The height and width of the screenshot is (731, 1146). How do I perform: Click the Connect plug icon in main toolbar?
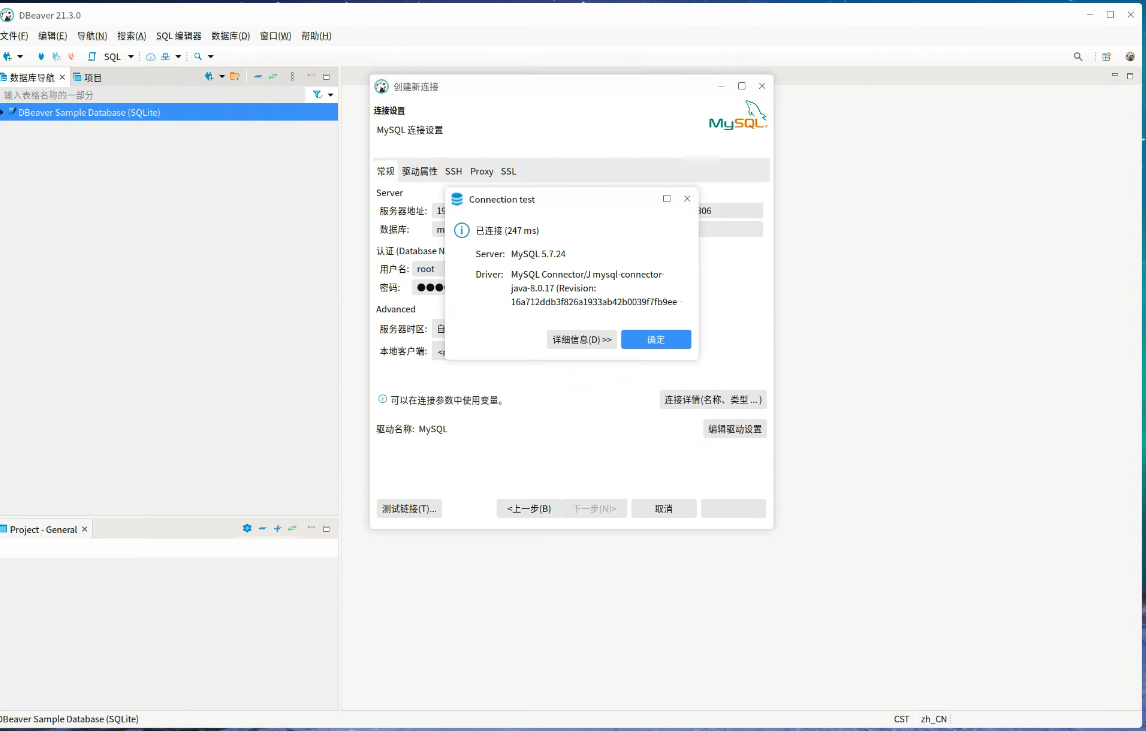tap(41, 56)
